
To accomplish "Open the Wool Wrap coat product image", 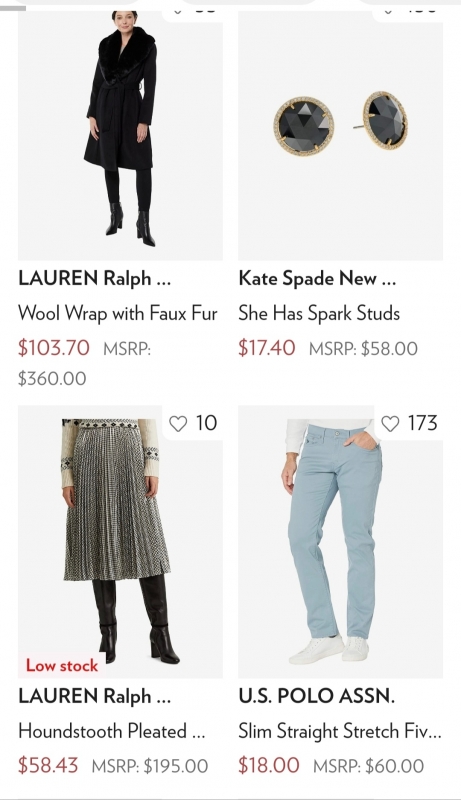I will pyautogui.click(x=120, y=136).
